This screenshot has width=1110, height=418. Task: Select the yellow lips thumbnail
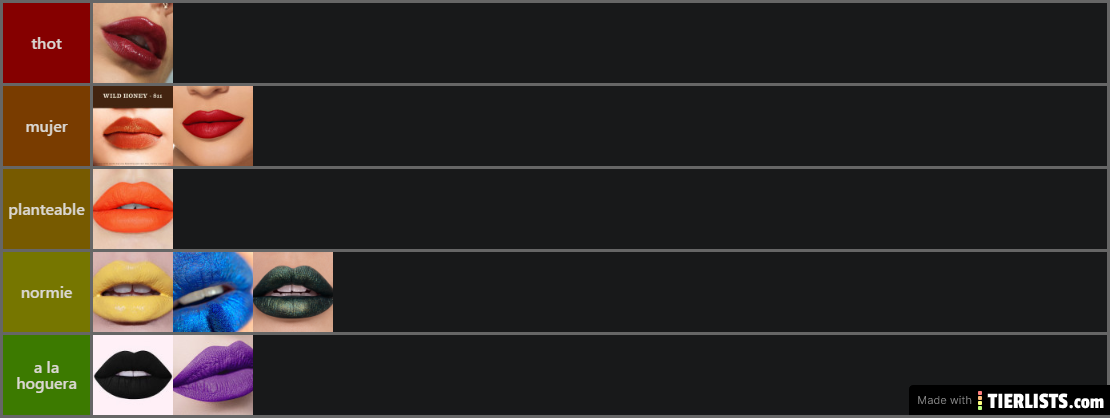133,292
